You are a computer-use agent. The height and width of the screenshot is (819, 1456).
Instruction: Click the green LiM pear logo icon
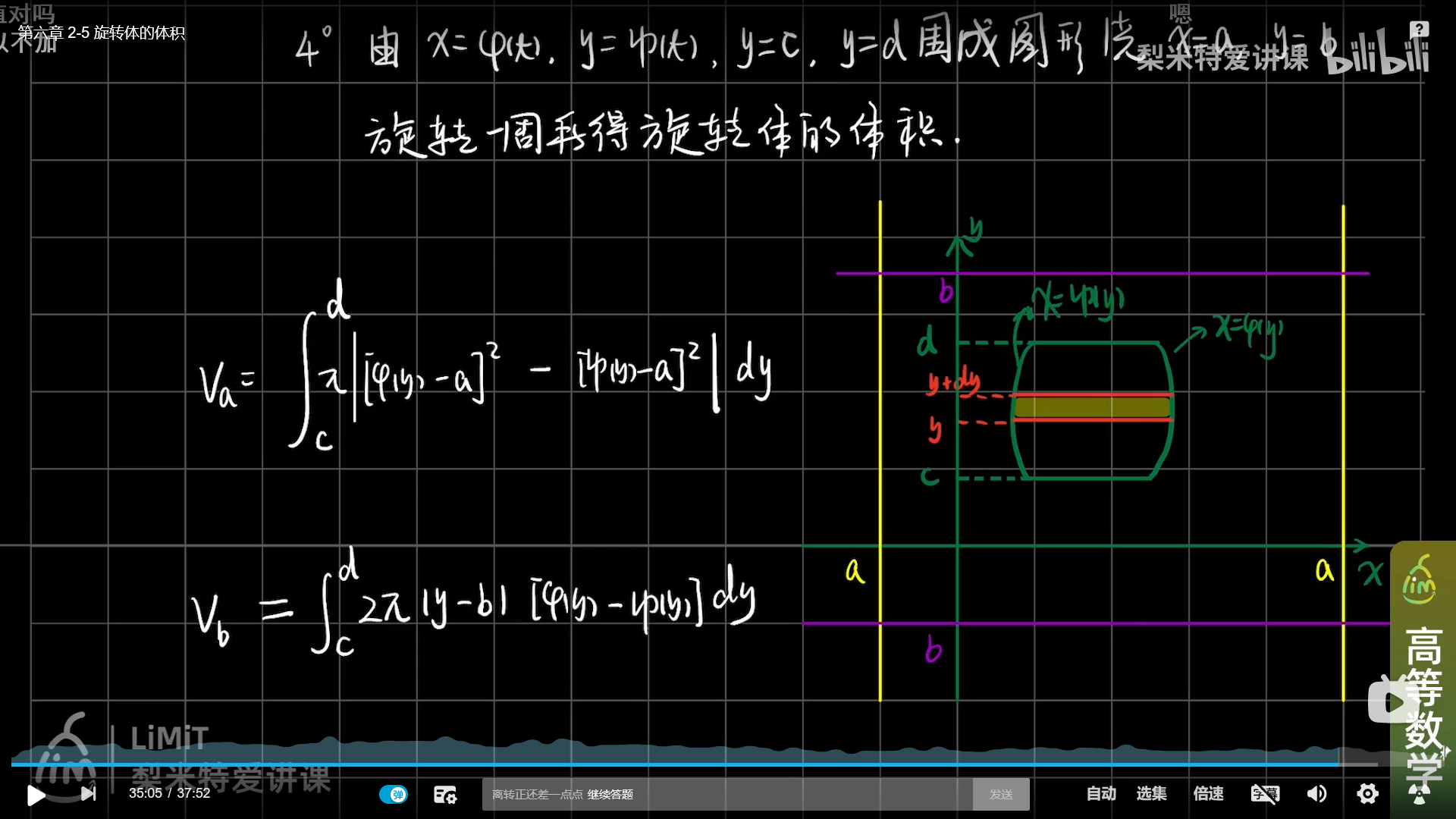(1419, 582)
